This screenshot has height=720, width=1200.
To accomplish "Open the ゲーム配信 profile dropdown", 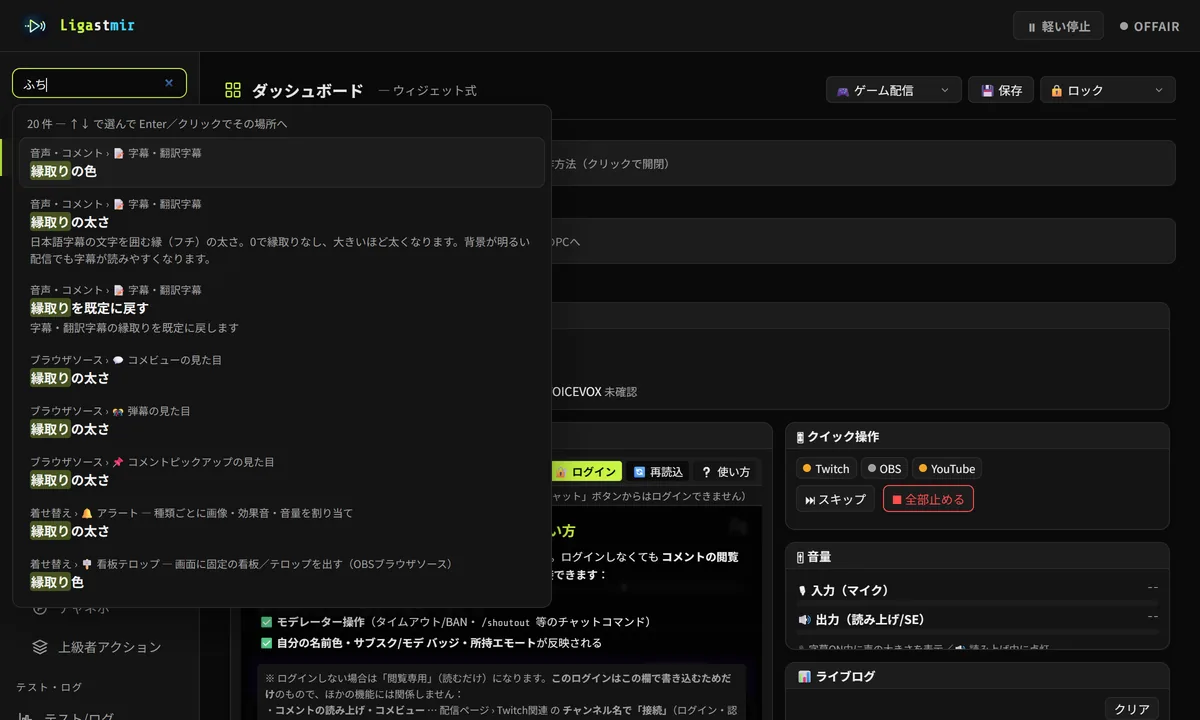I will [x=894, y=90].
